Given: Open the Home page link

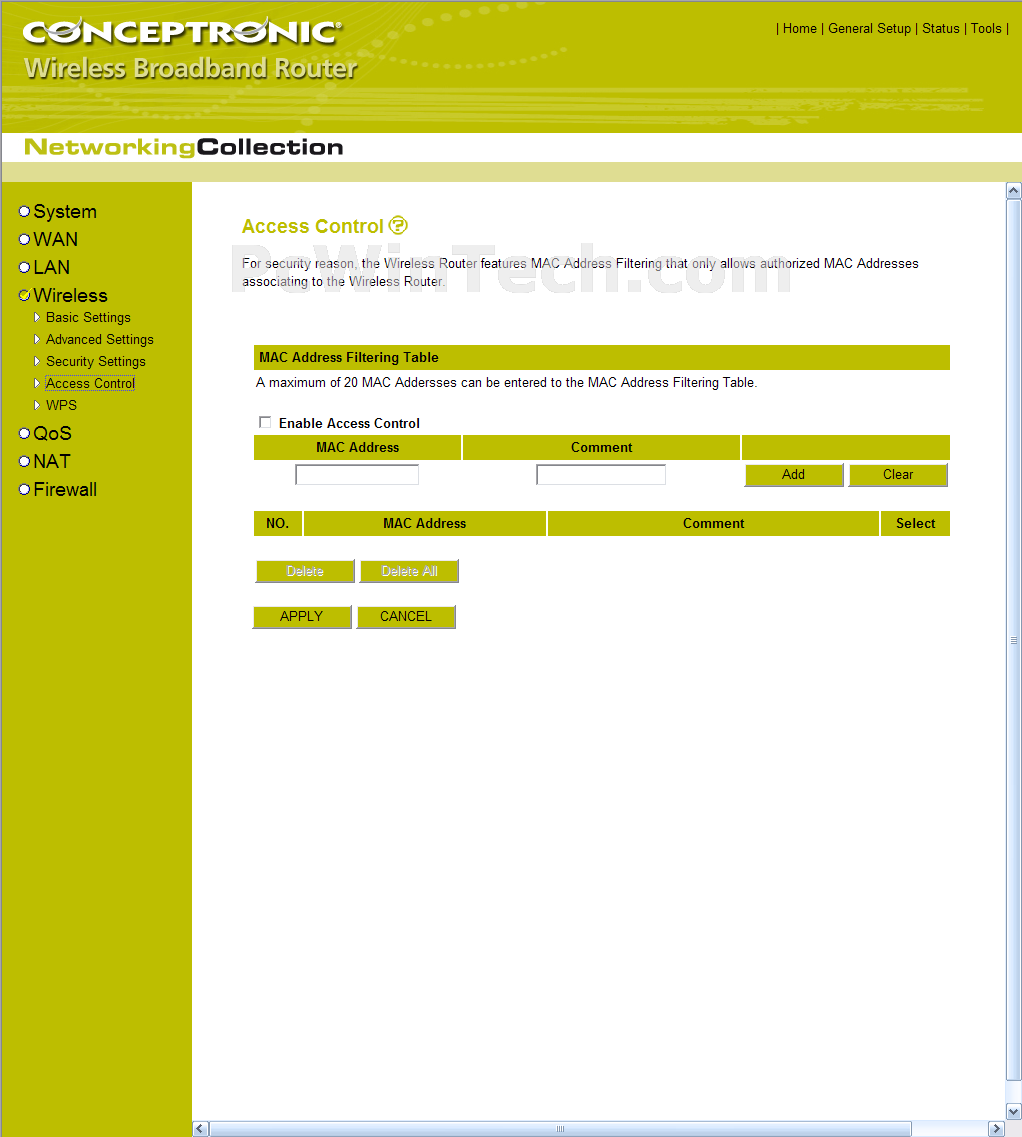Looking at the screenshot, I should [799, 28].
